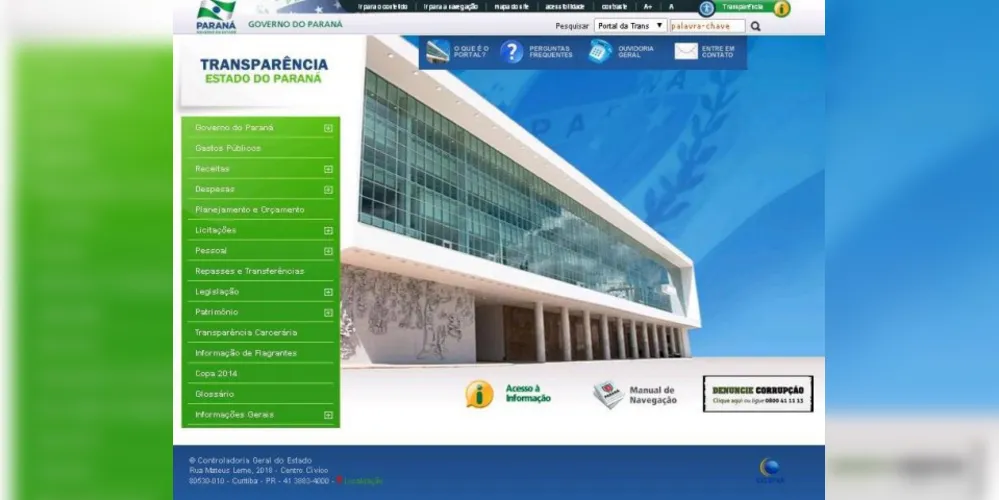999x500 pixels.
Task: Click the green Transparência button in top bar
Action: click(743, 7)
